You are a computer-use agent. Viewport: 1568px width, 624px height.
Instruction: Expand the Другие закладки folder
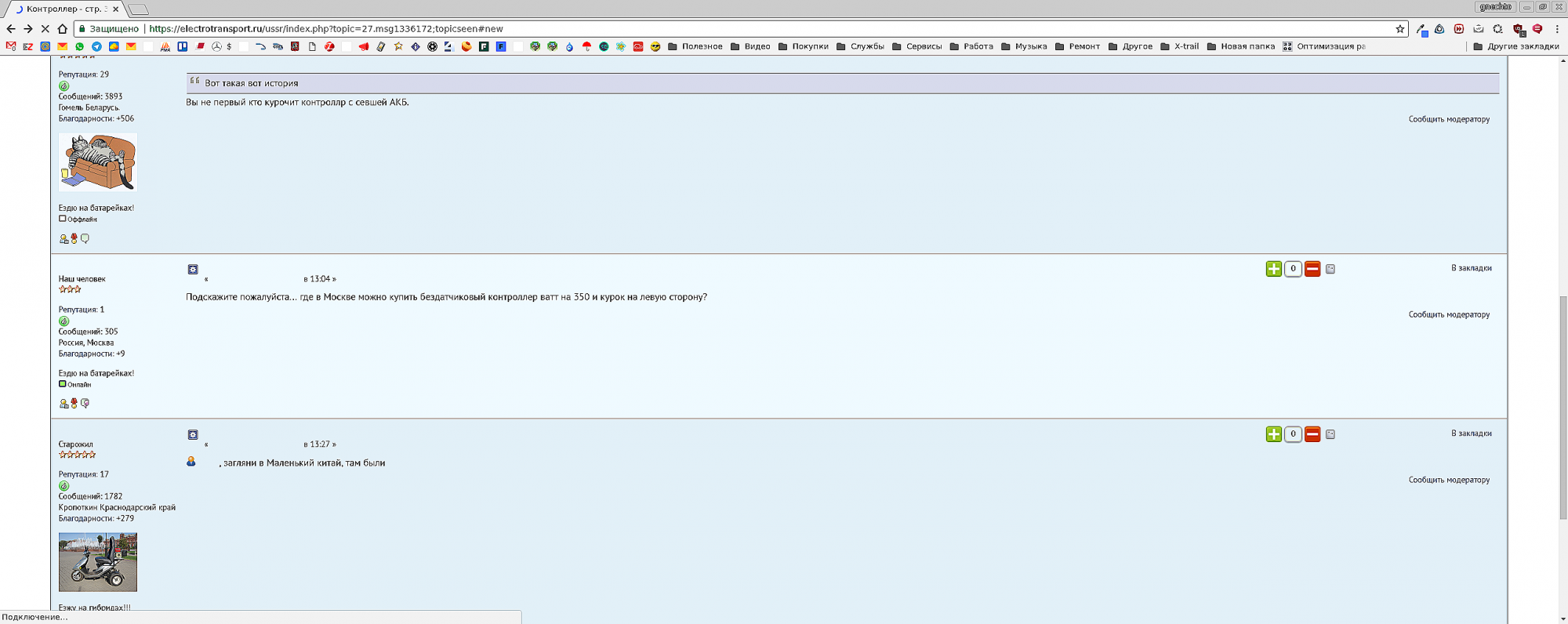[x=1515, y=46]
